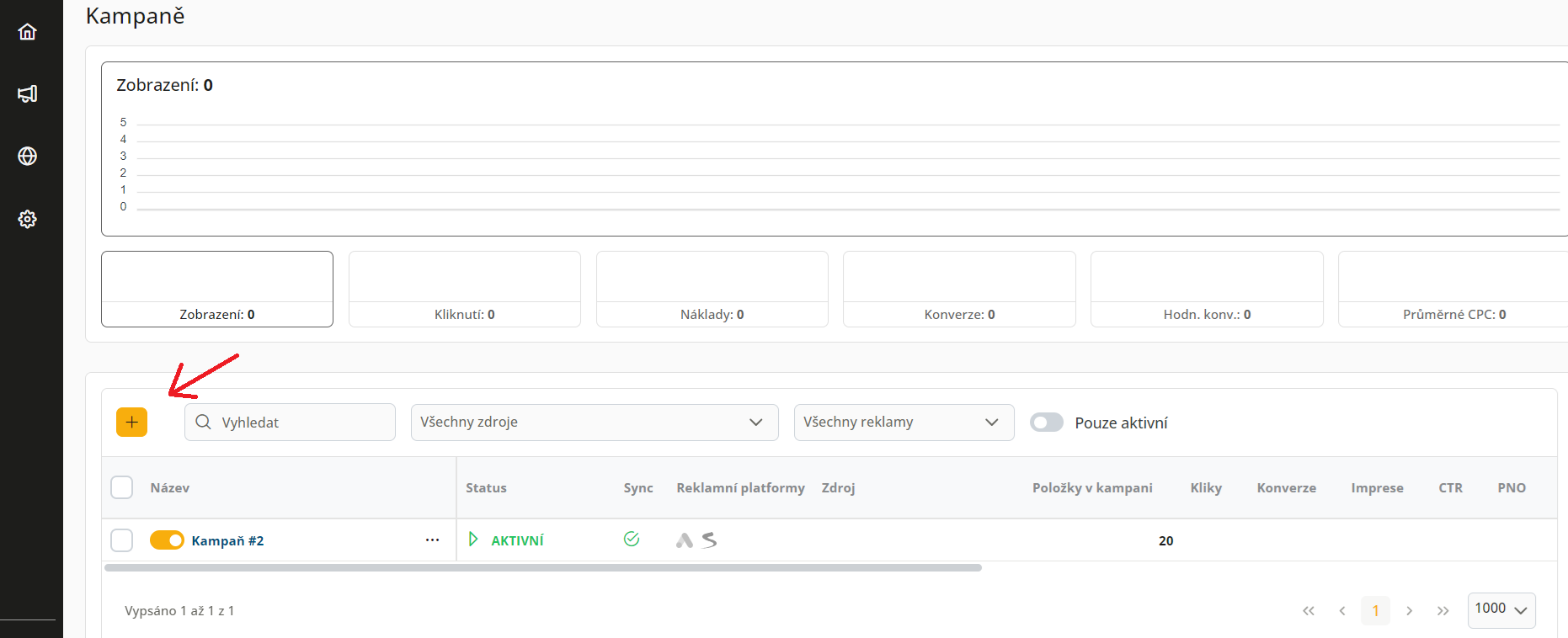This screenshot has height=638, width=1568.
Task: Open the home icon in sidebar
Action: tap(28, 32)
